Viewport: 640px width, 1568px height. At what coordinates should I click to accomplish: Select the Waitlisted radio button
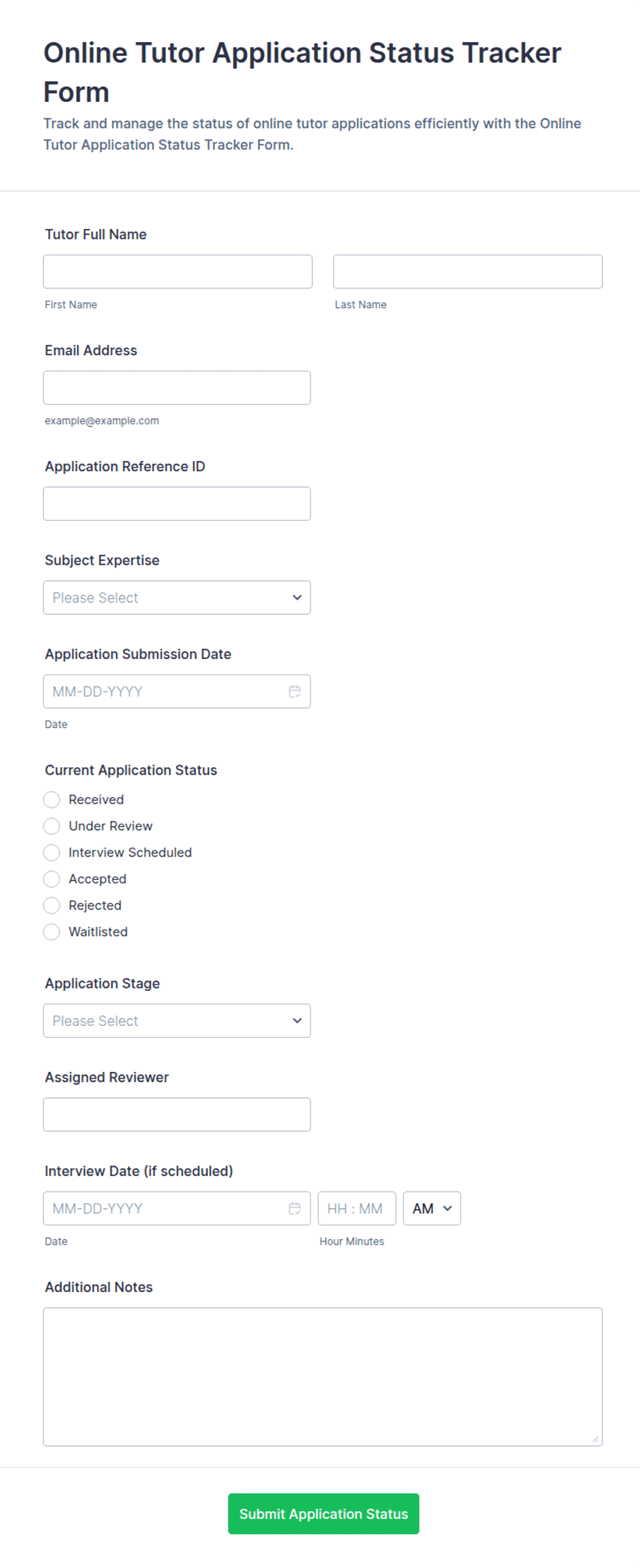tap(52, 932)
